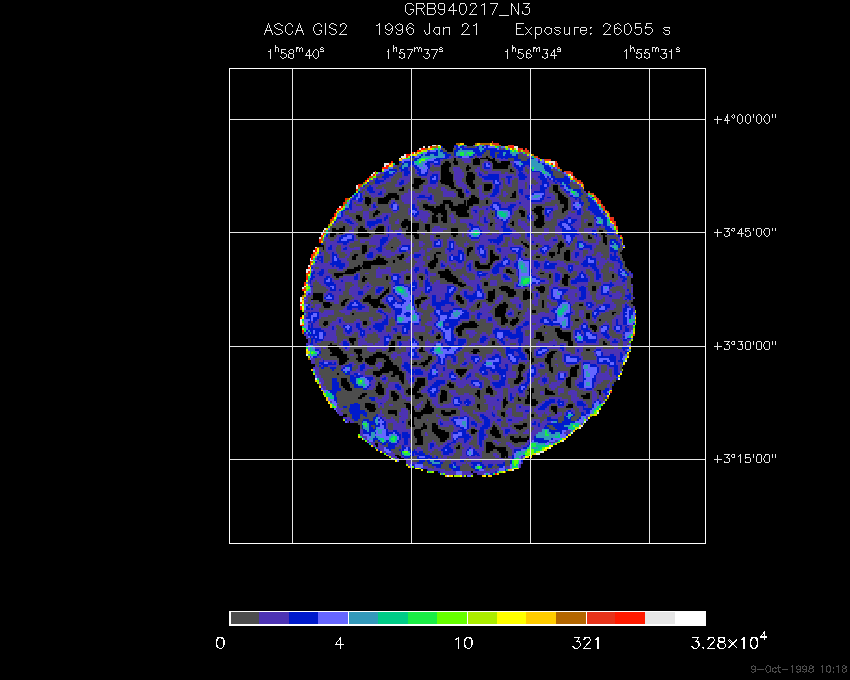Click the colorbar value 0
This screenshot has height=680, width=850.
220,644
